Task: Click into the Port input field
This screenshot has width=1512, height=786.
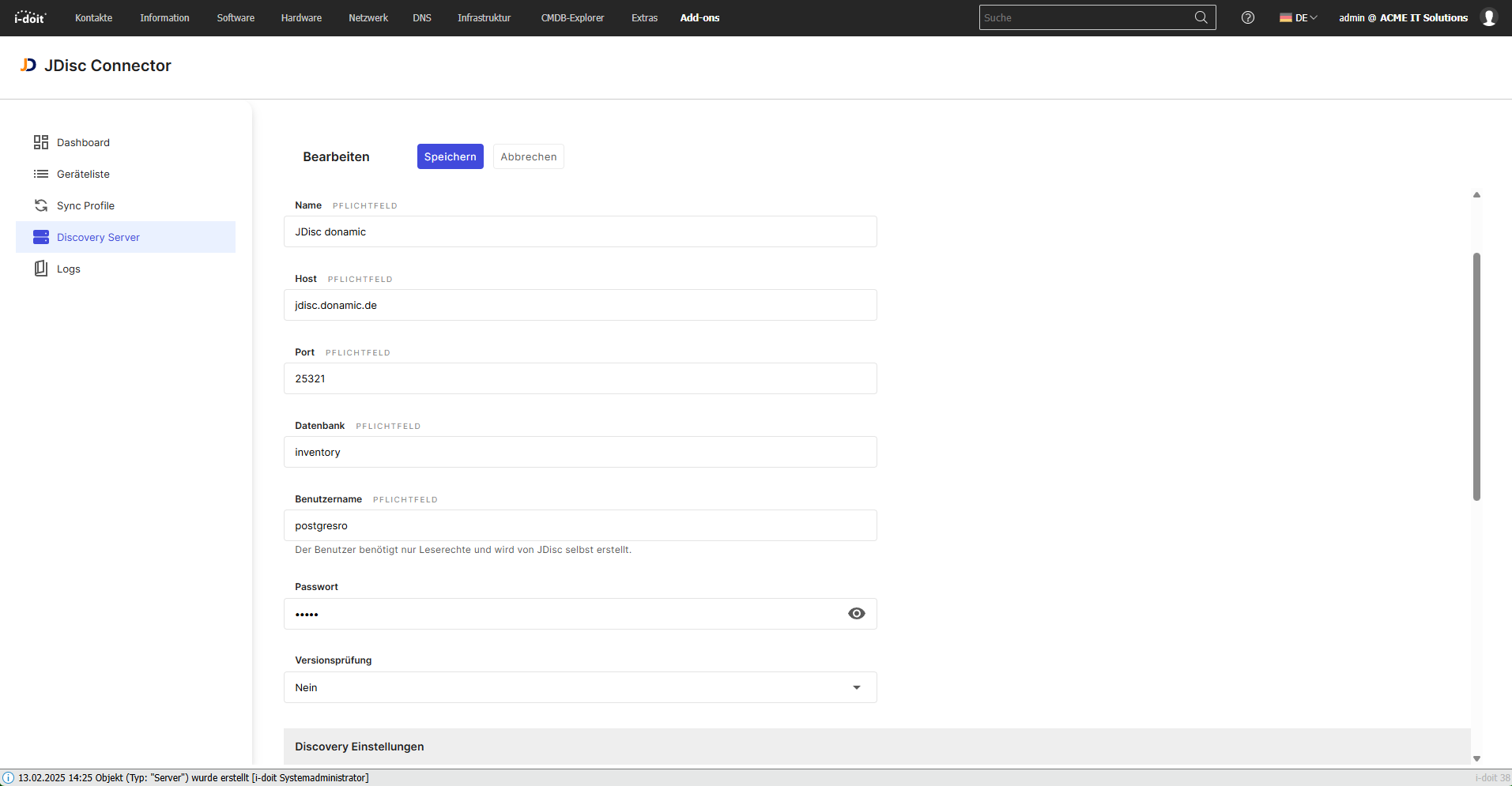Action: (580, 378)
